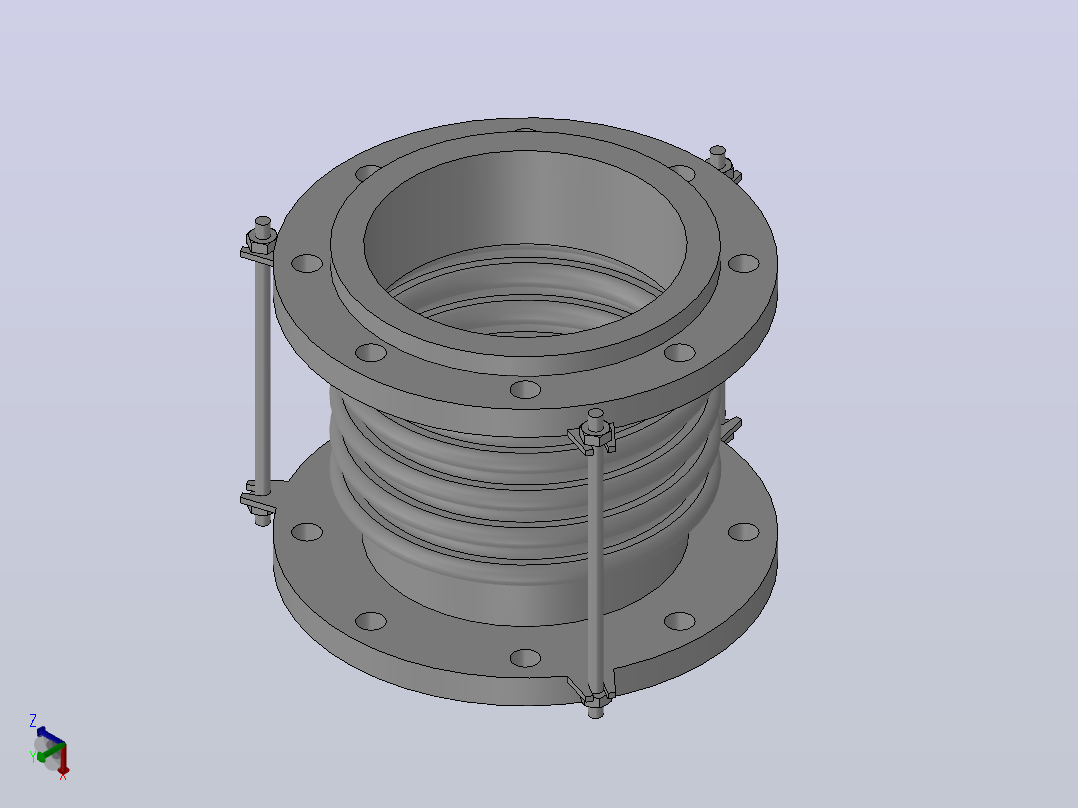Click the red X axis of the orientation triad

click(63, 758)
